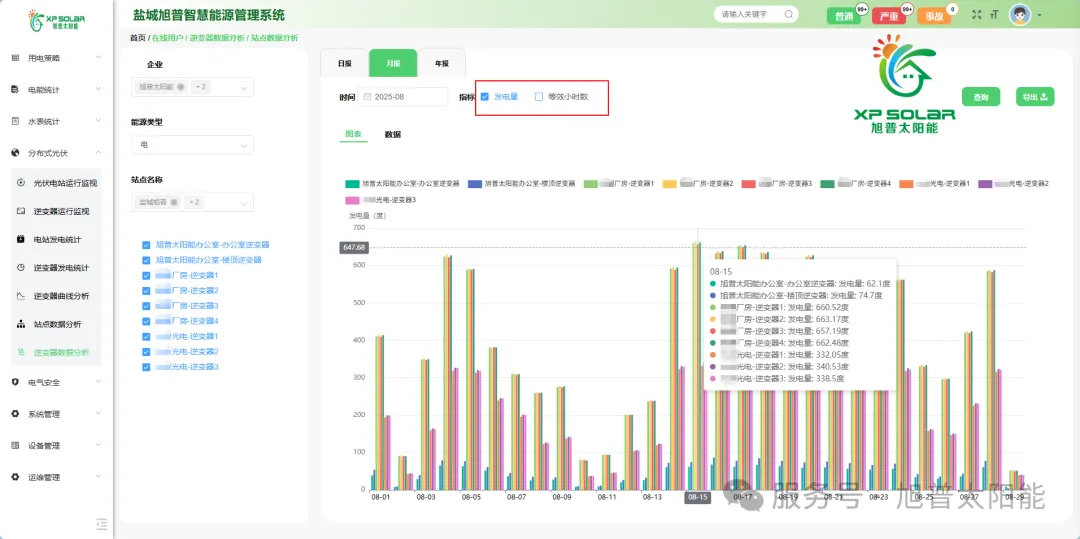Click the 导出 export button
This screenshot has width=1080, height=539.
tap(1034, 97)
